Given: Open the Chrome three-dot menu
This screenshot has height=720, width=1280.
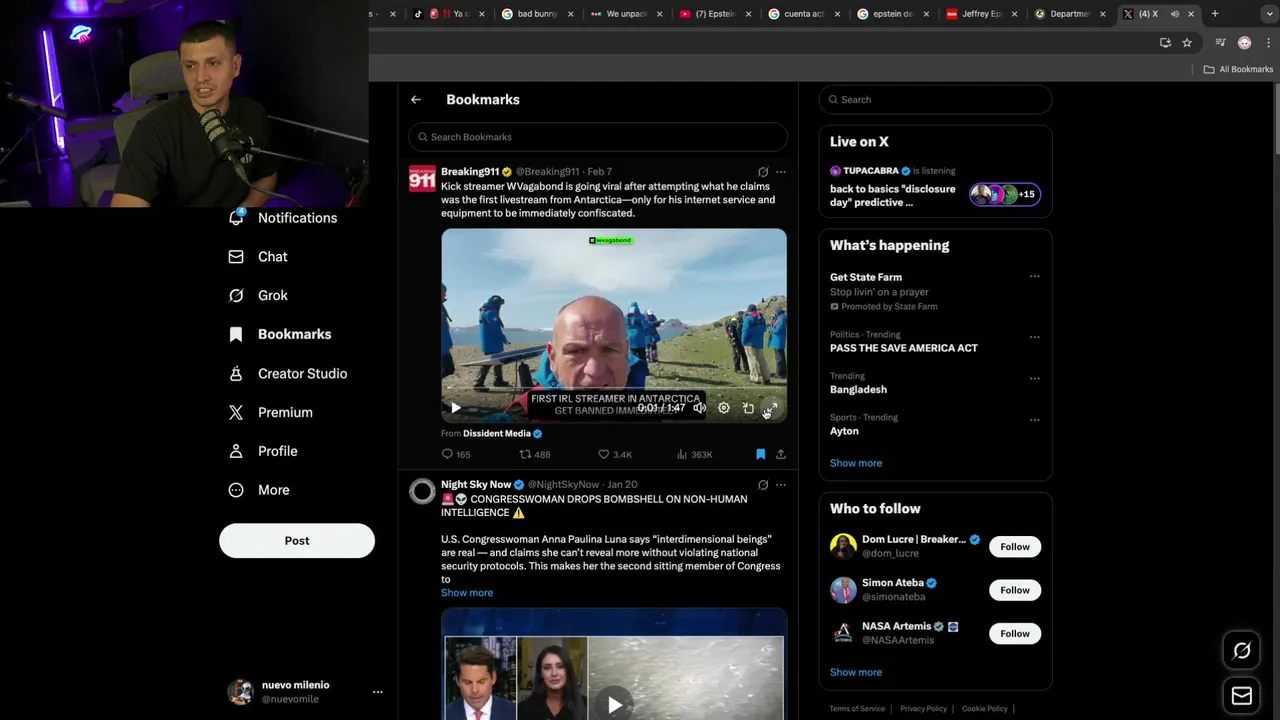Looking at the screenshot, I should (x=1268, y=43).
